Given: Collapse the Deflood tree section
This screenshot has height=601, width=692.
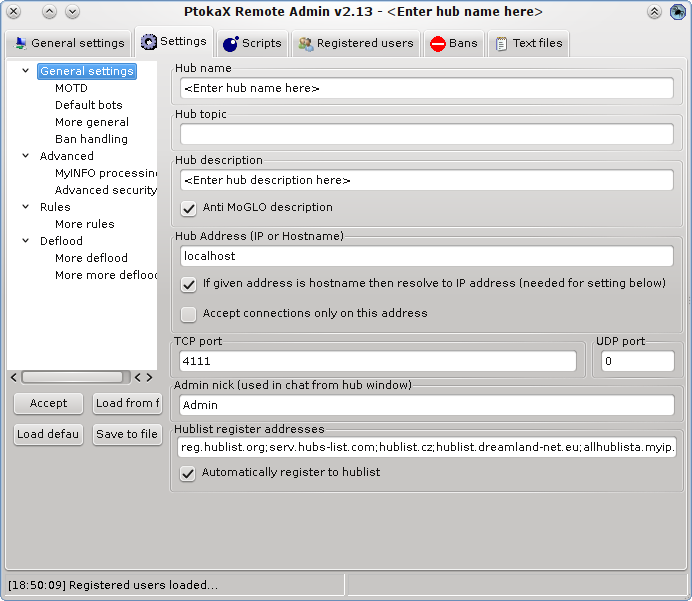Looking at the screenshot, I should click(x=26, y=241).
